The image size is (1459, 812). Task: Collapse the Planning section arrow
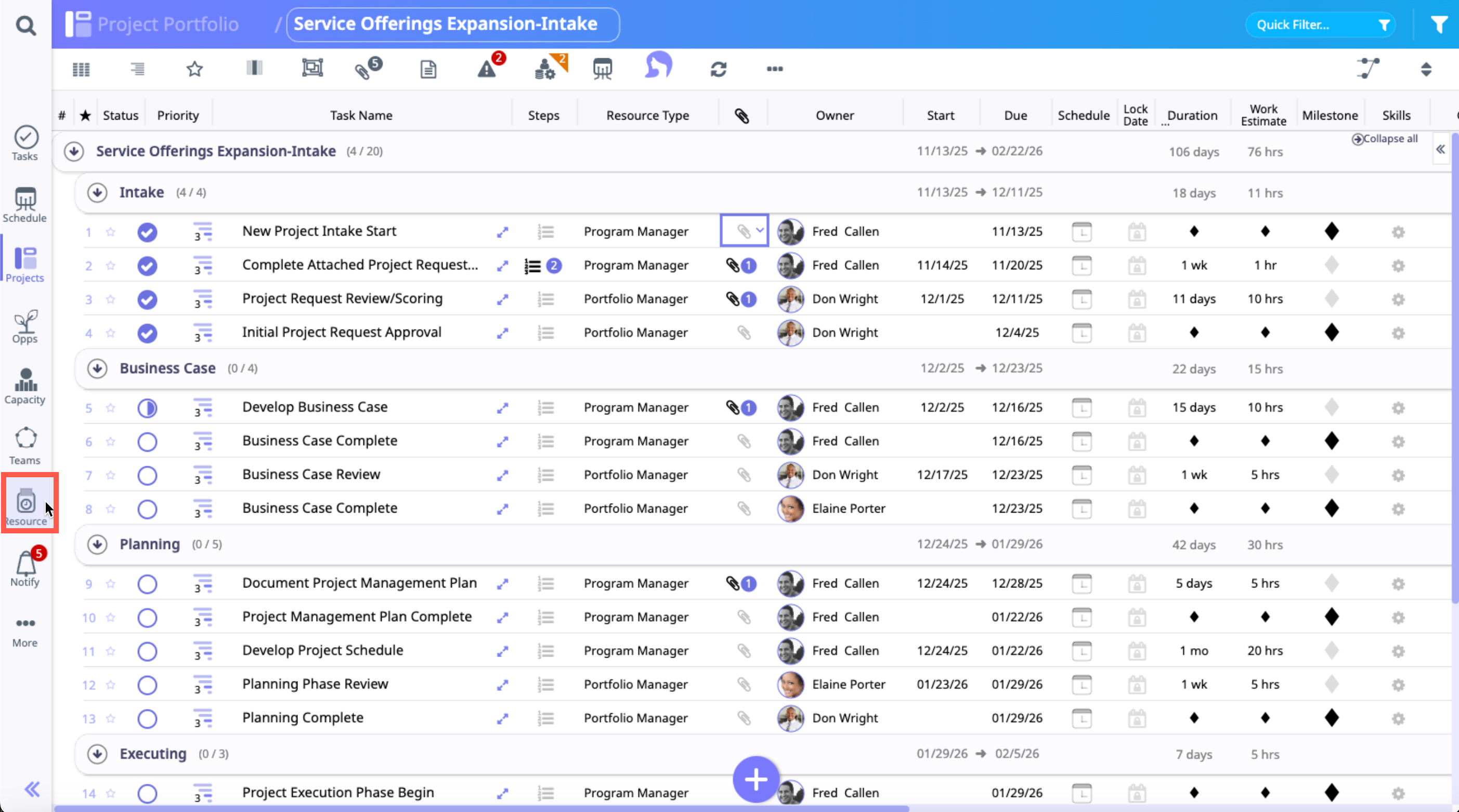pos(97,544)
